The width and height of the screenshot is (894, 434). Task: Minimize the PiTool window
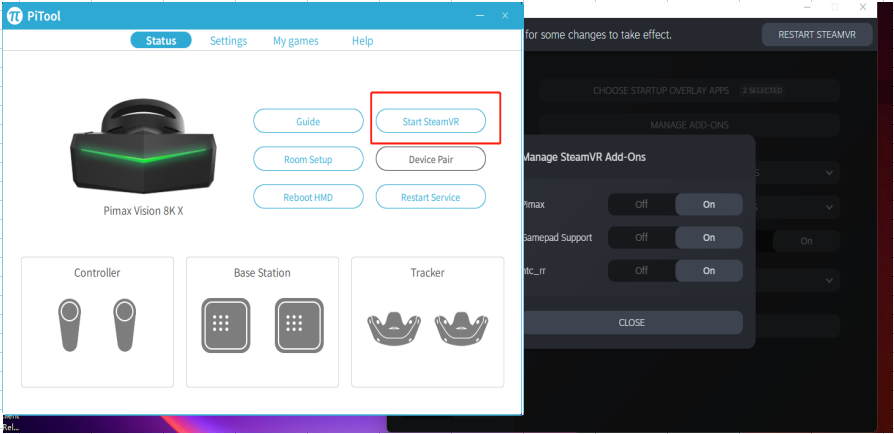[x=480, y=16]
